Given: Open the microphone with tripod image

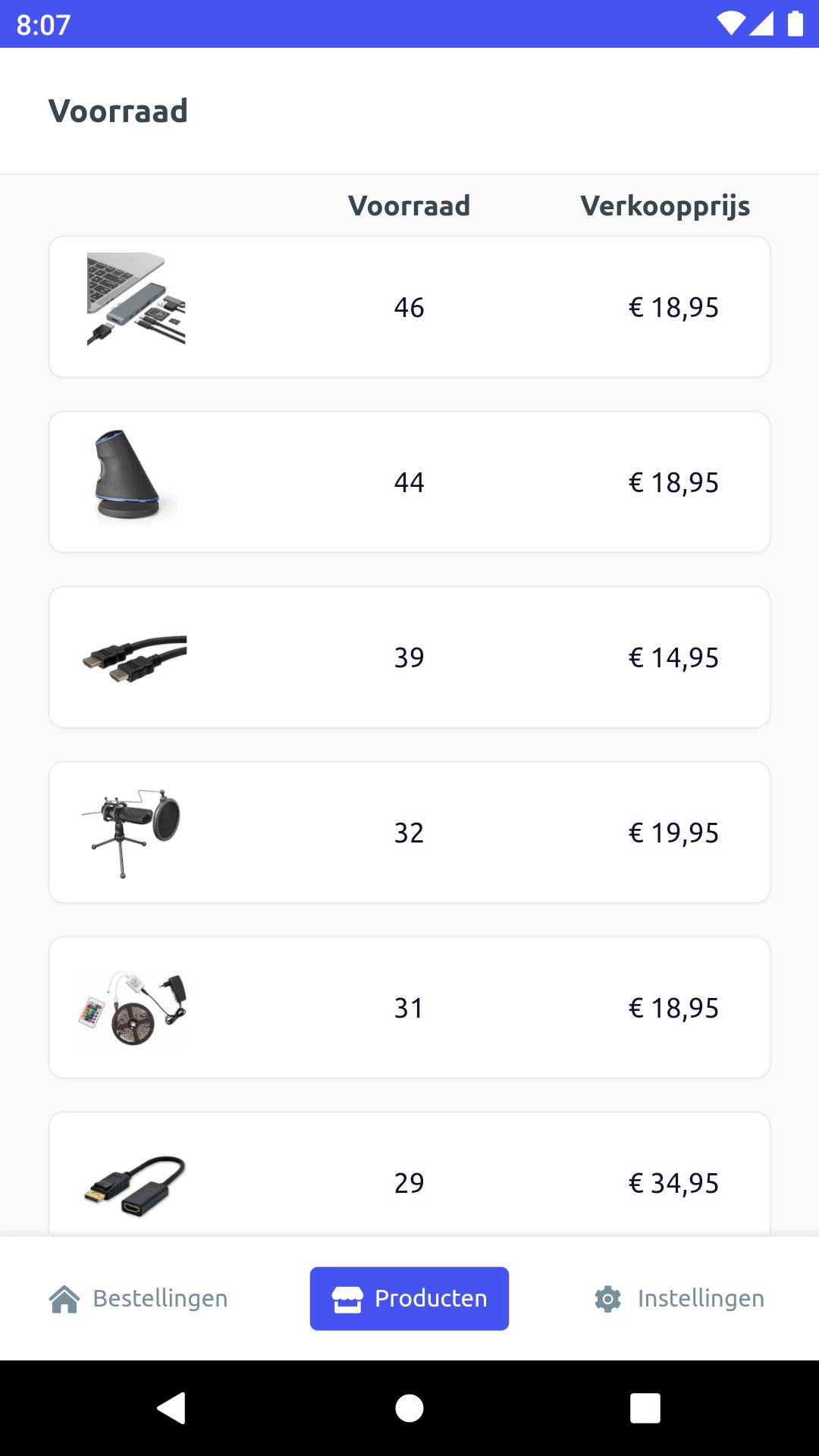Looking at the screenshot, I should (x=131, y=833).
